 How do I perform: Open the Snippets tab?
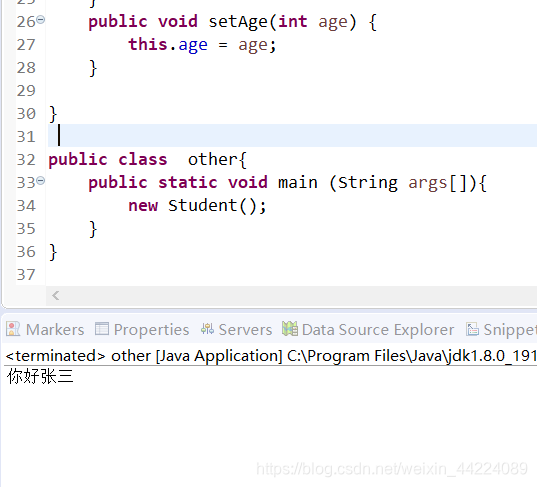(501, 330)
